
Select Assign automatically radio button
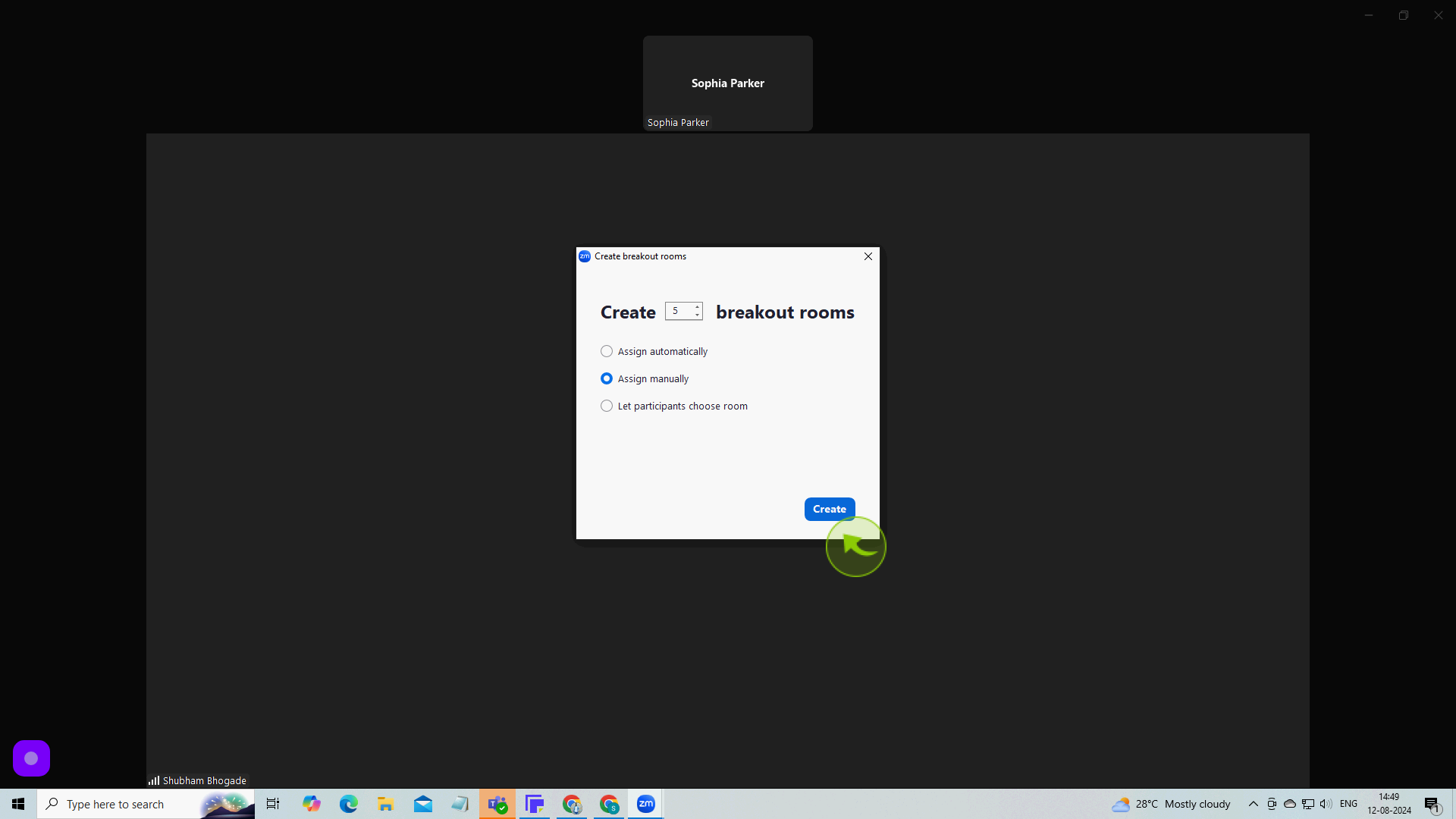pyautogui.click(x=606, y=351)
